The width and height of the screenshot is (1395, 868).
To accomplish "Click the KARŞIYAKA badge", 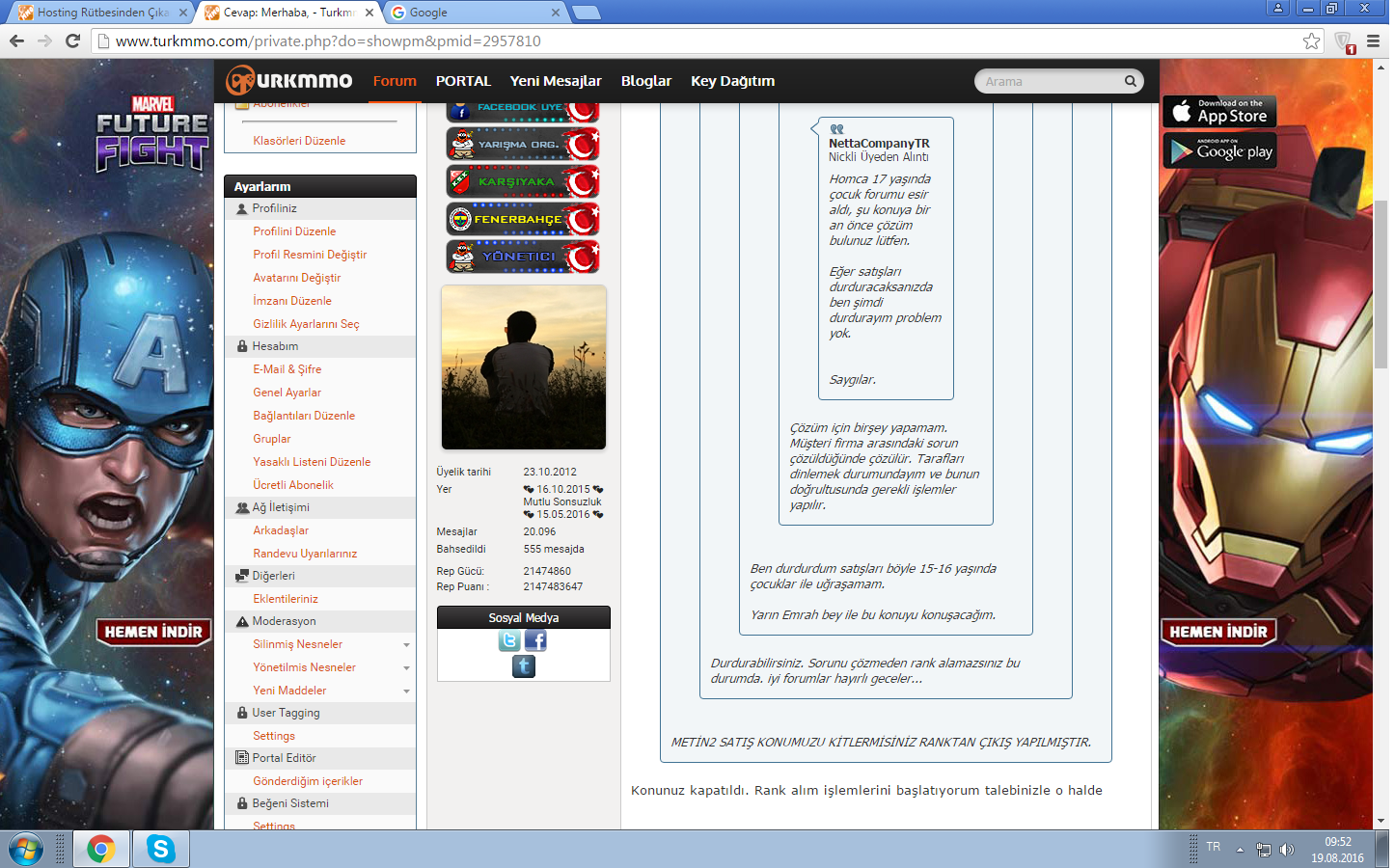I will click(523, 181).
